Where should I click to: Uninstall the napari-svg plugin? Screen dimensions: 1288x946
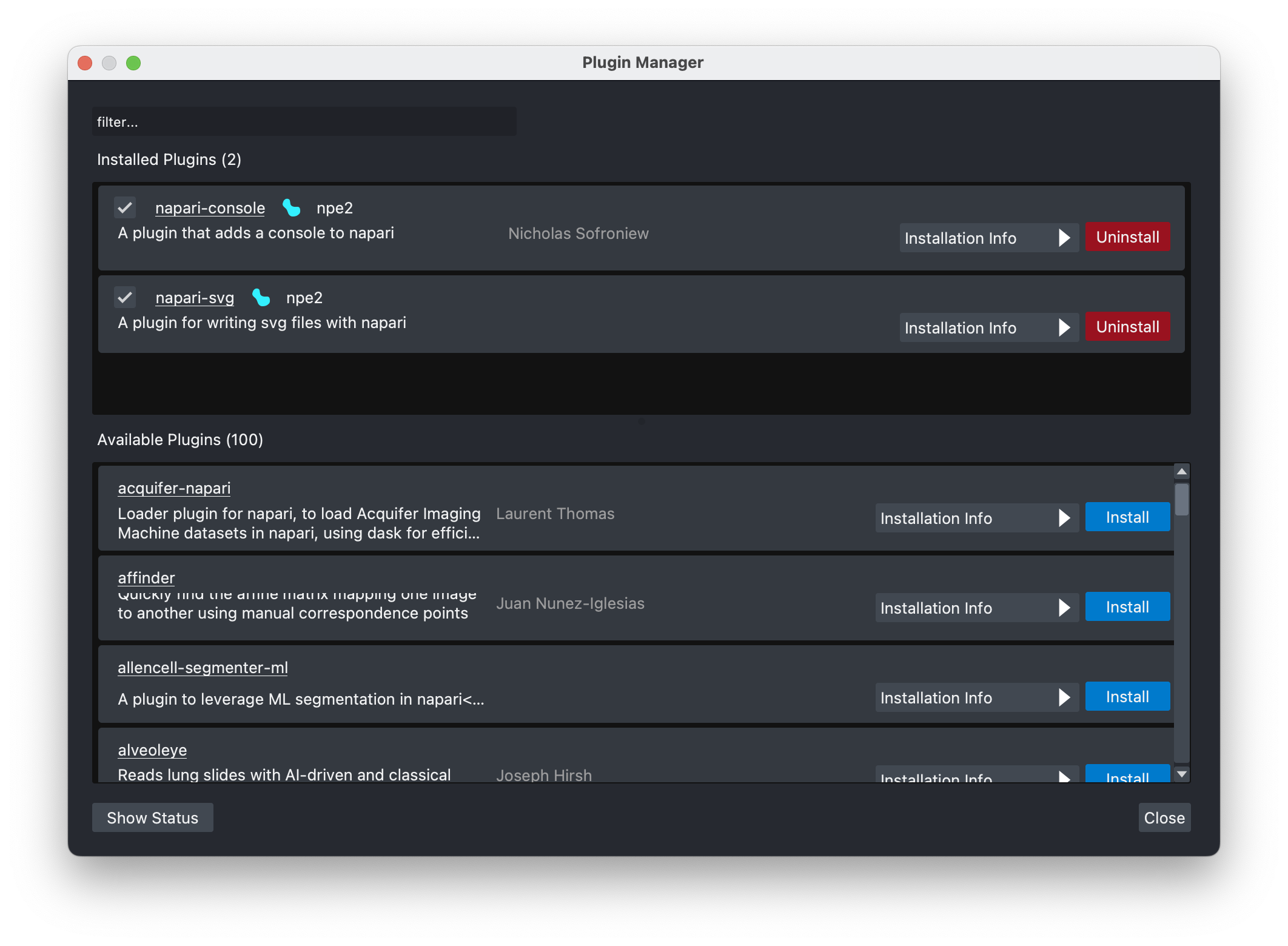click(x=1127, y=326)
